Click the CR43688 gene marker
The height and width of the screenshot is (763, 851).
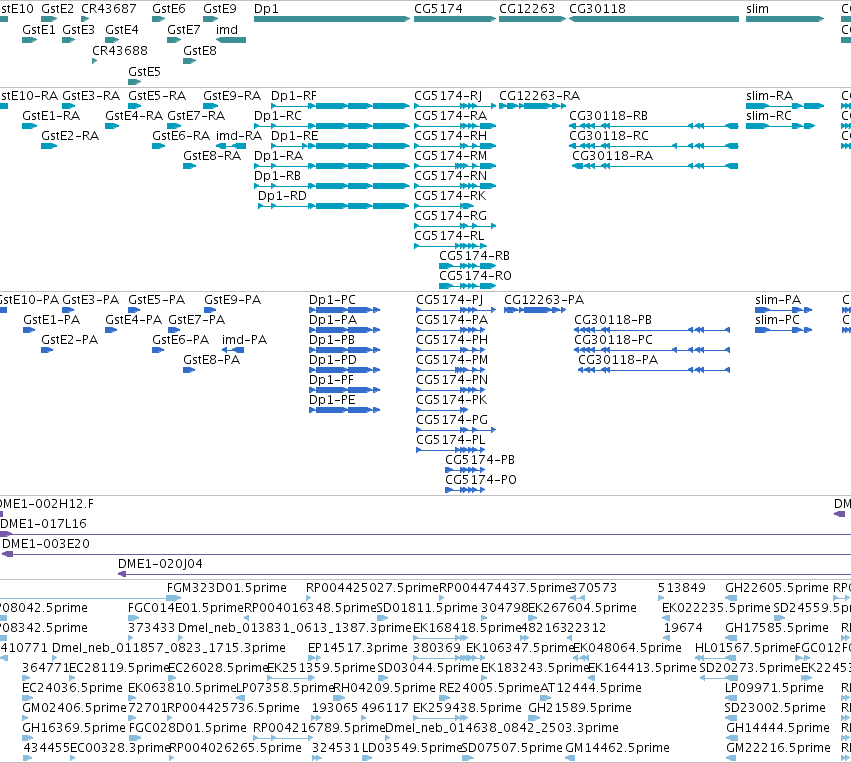click(94, 61)
